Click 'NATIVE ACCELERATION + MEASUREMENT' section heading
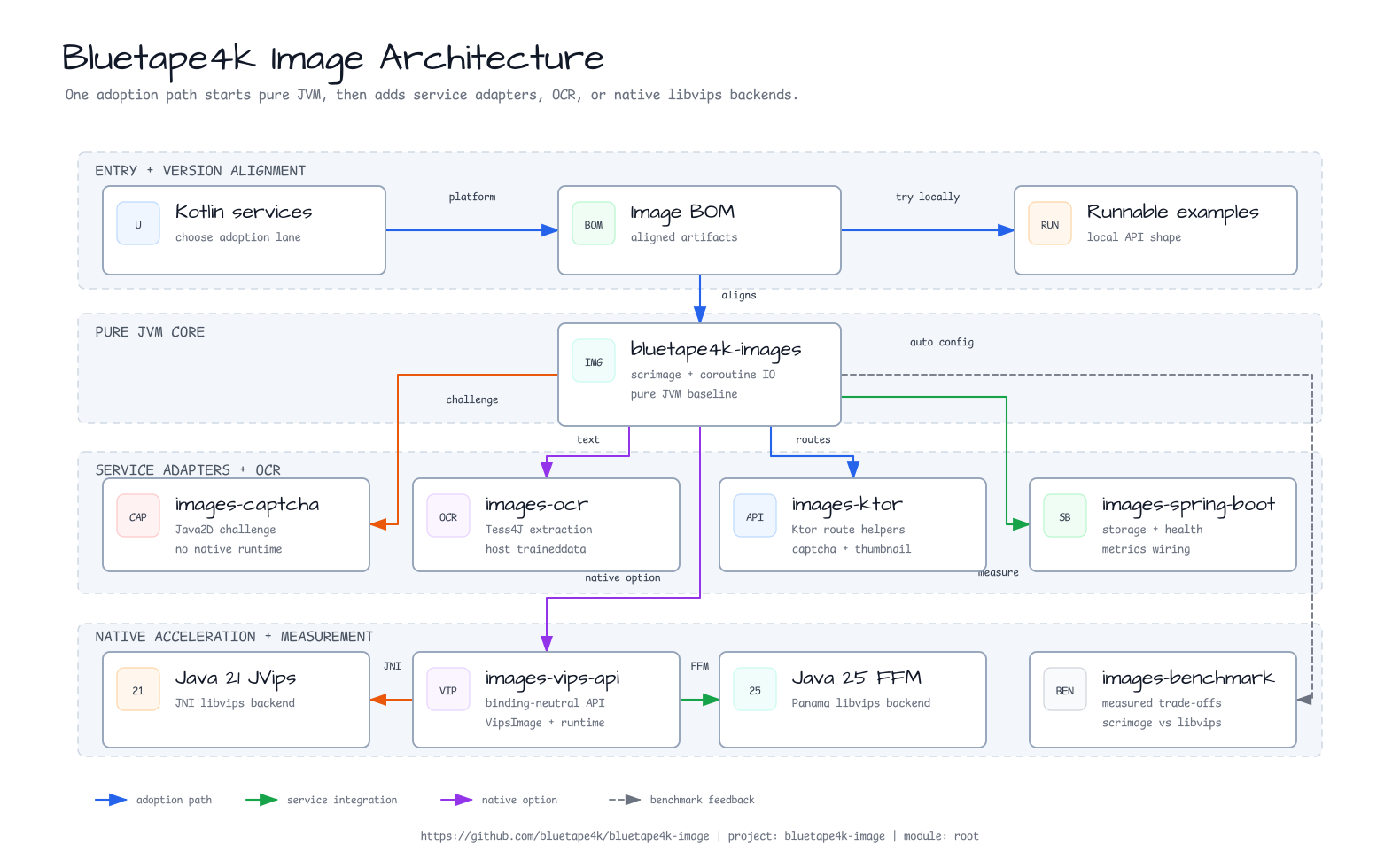This screenshot has width=1400, height=868. [x=234, y=637]
